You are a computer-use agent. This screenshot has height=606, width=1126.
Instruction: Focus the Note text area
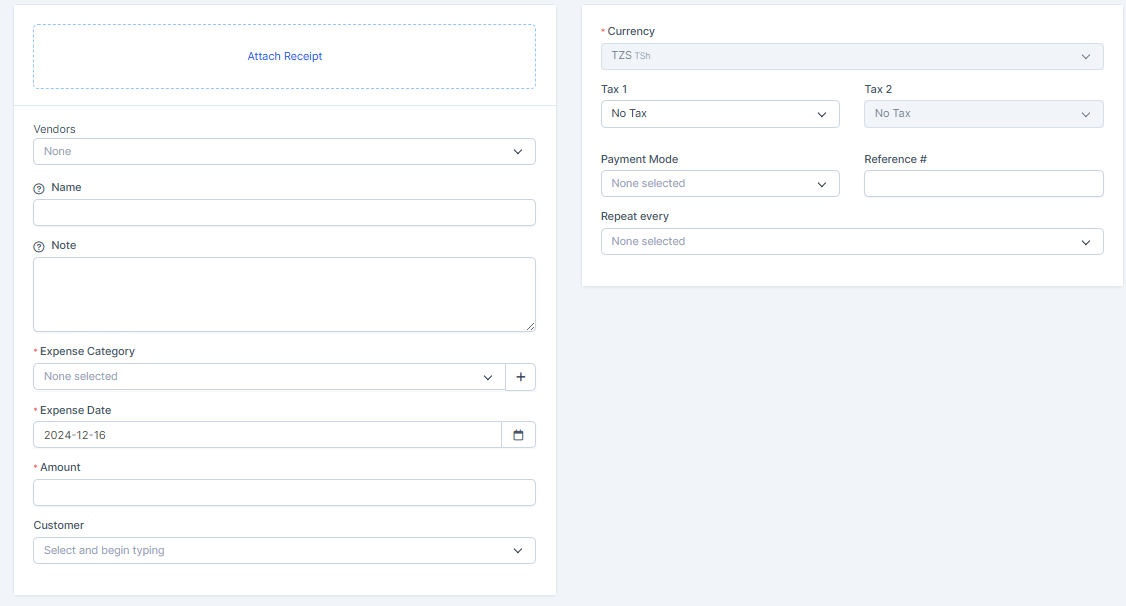tap(284, 294)
